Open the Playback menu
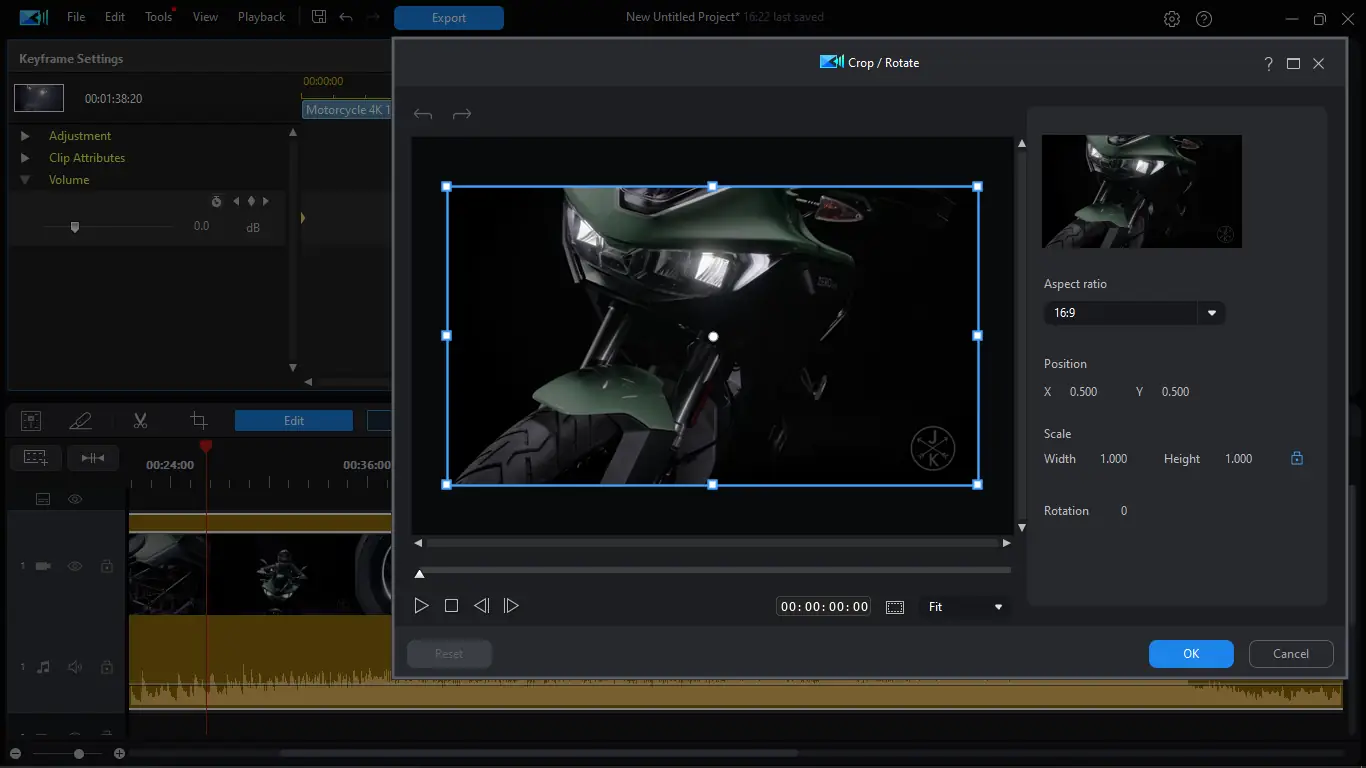The height and width of the screenshot is (768, 1366). (x=261, y=17)
